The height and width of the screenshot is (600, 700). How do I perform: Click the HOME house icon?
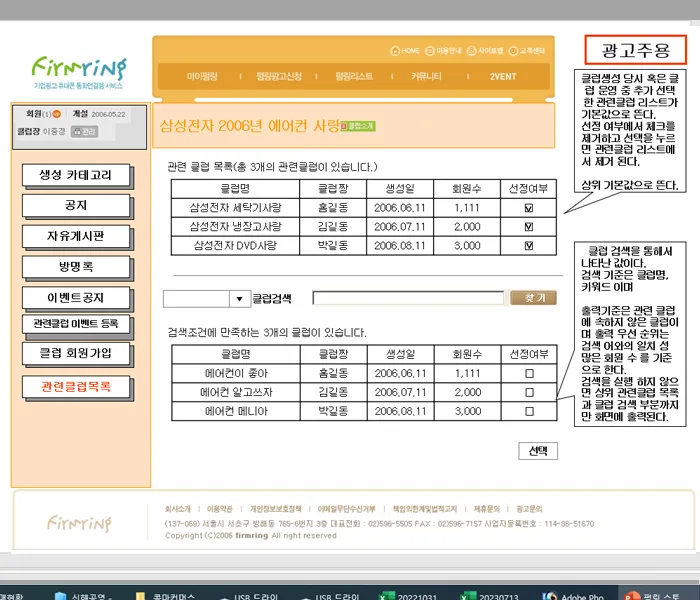395,51
